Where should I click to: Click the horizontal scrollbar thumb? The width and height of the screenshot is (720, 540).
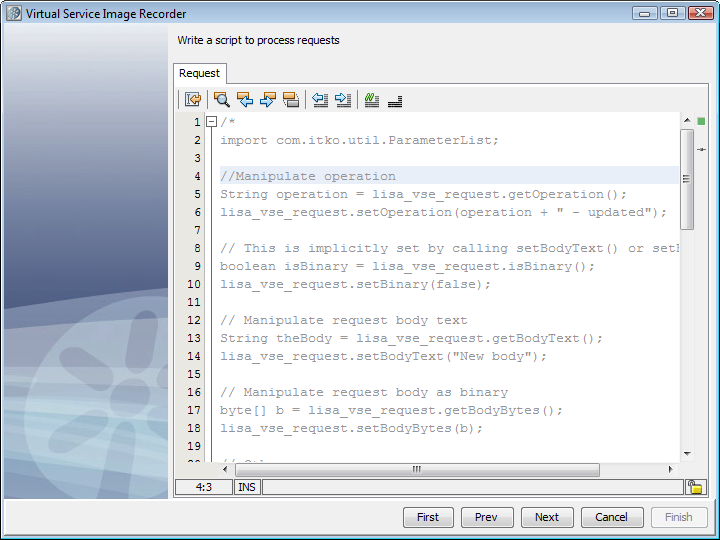417,469
